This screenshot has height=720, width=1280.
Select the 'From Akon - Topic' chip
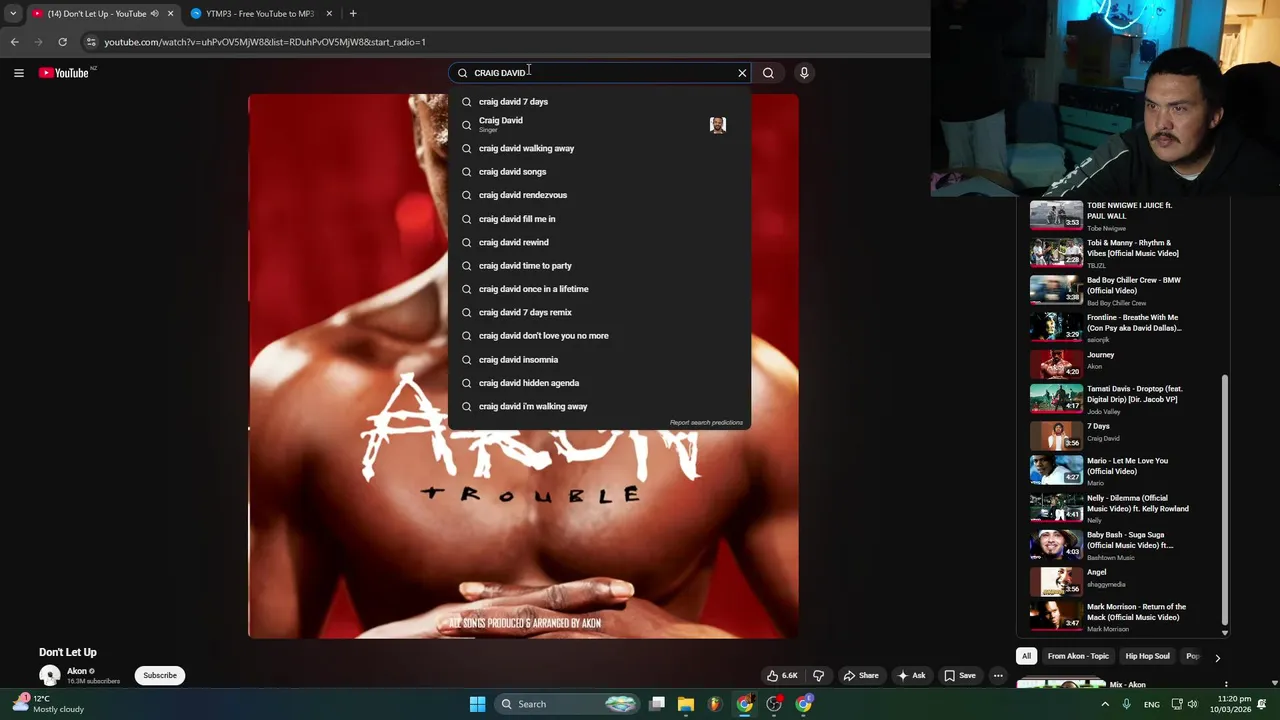pyautogui.click(x=1078, y=657)
